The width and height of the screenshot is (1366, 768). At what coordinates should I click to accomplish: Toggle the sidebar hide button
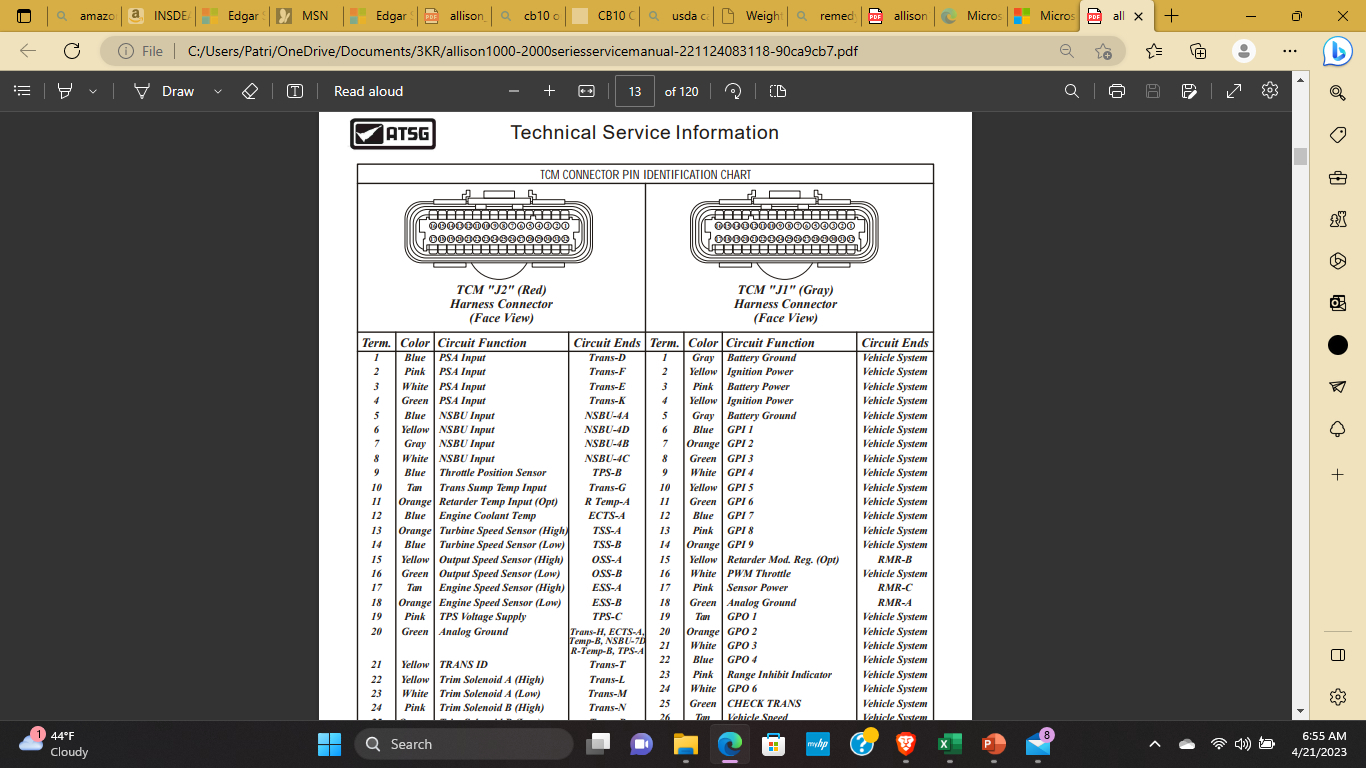[x=1338, y=655]
